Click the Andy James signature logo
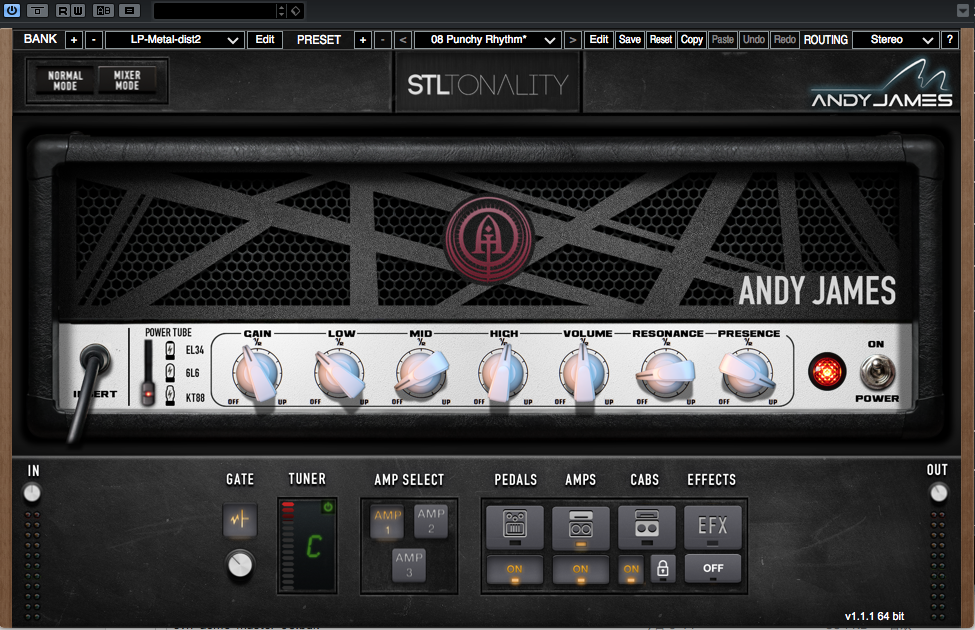Viewport: 975px width, 630px height. pos(882,83)
